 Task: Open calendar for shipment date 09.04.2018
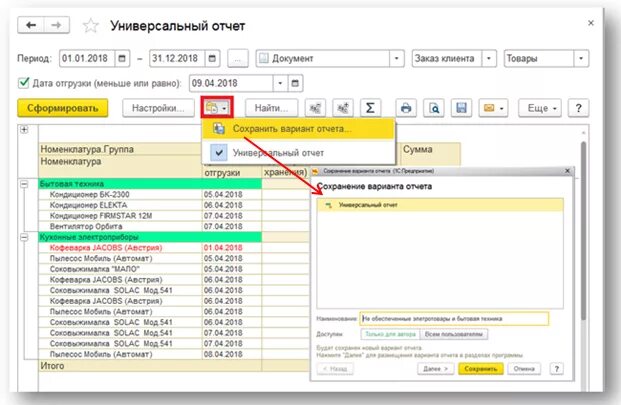point(295,83)
